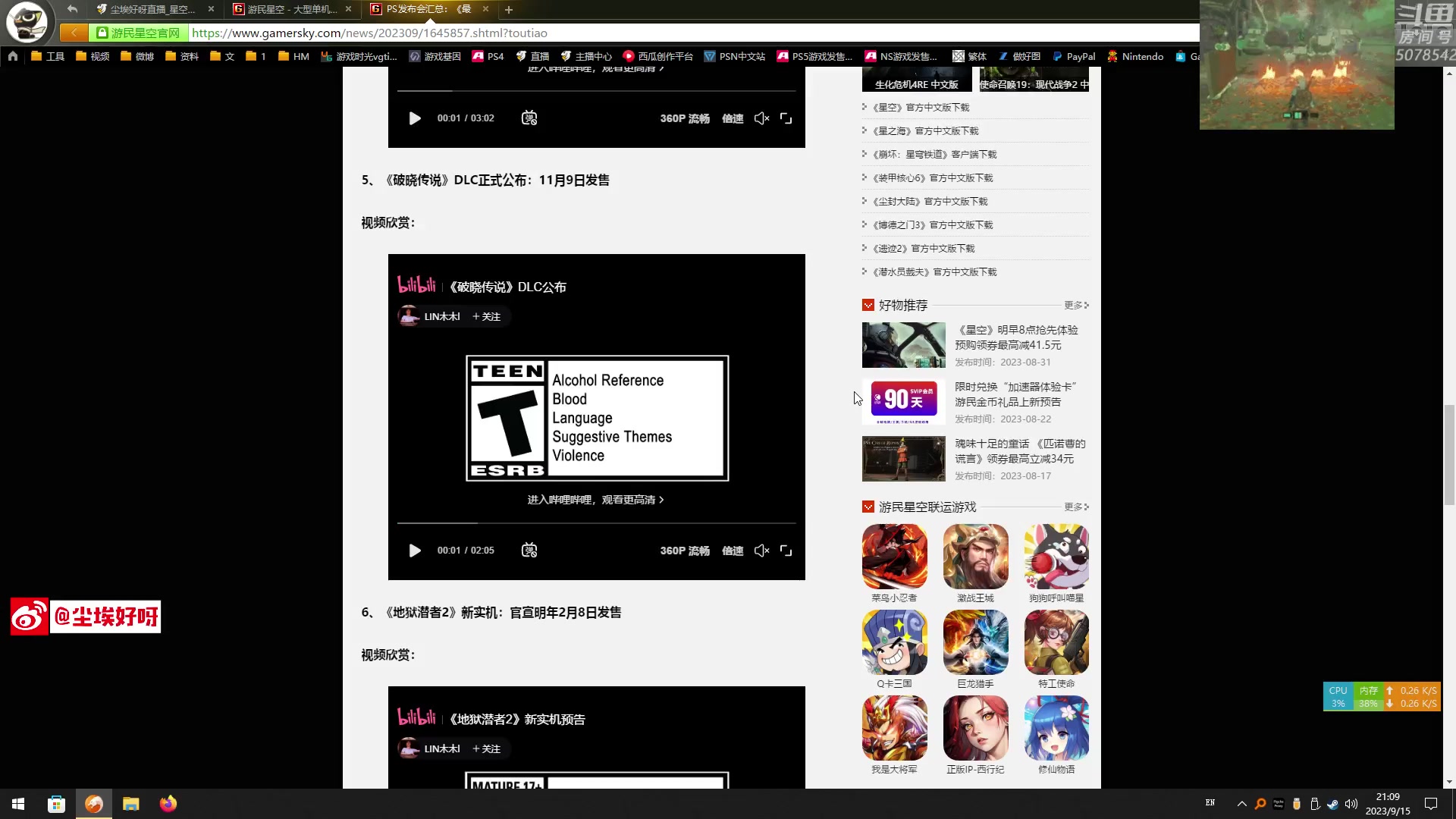Open the PayPal bookmark
Viewport: 1456px width, 819px height.
pos(1073,56)
